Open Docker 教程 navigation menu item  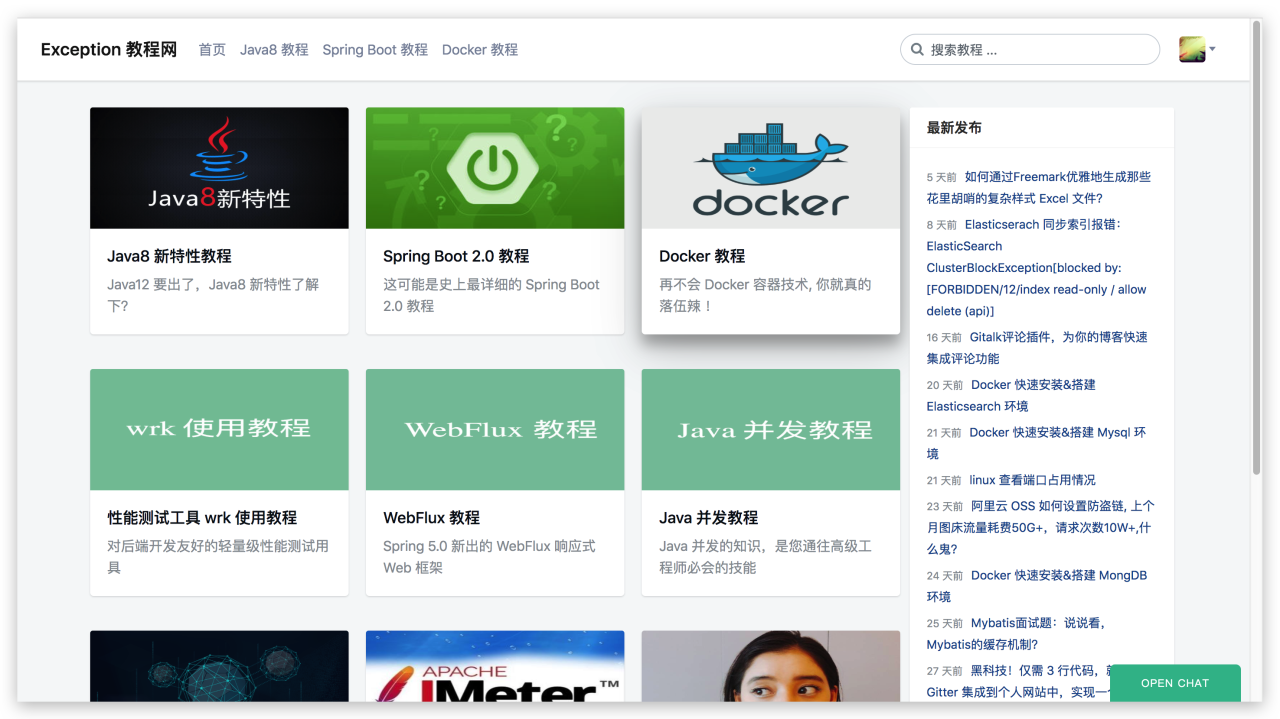click(x=480, y=49)
